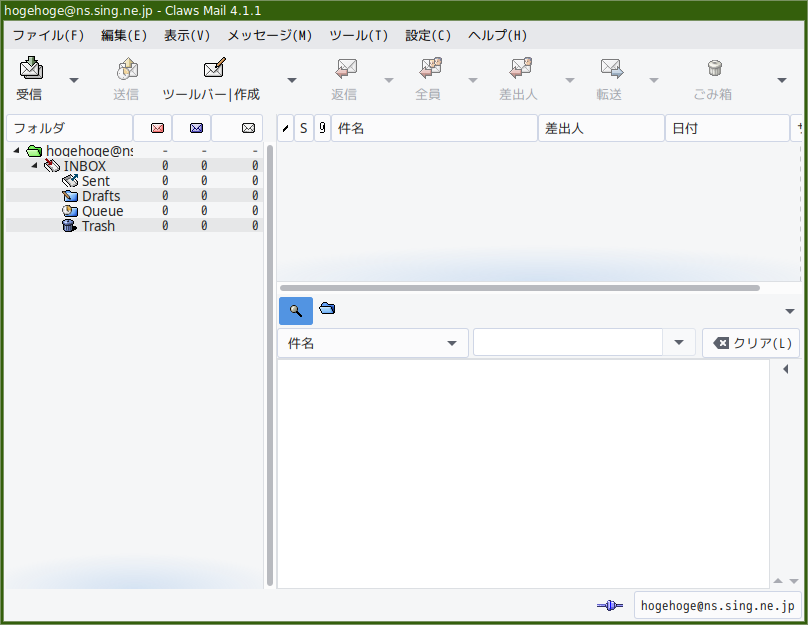Click the new messages column icon

coord(157,128)
